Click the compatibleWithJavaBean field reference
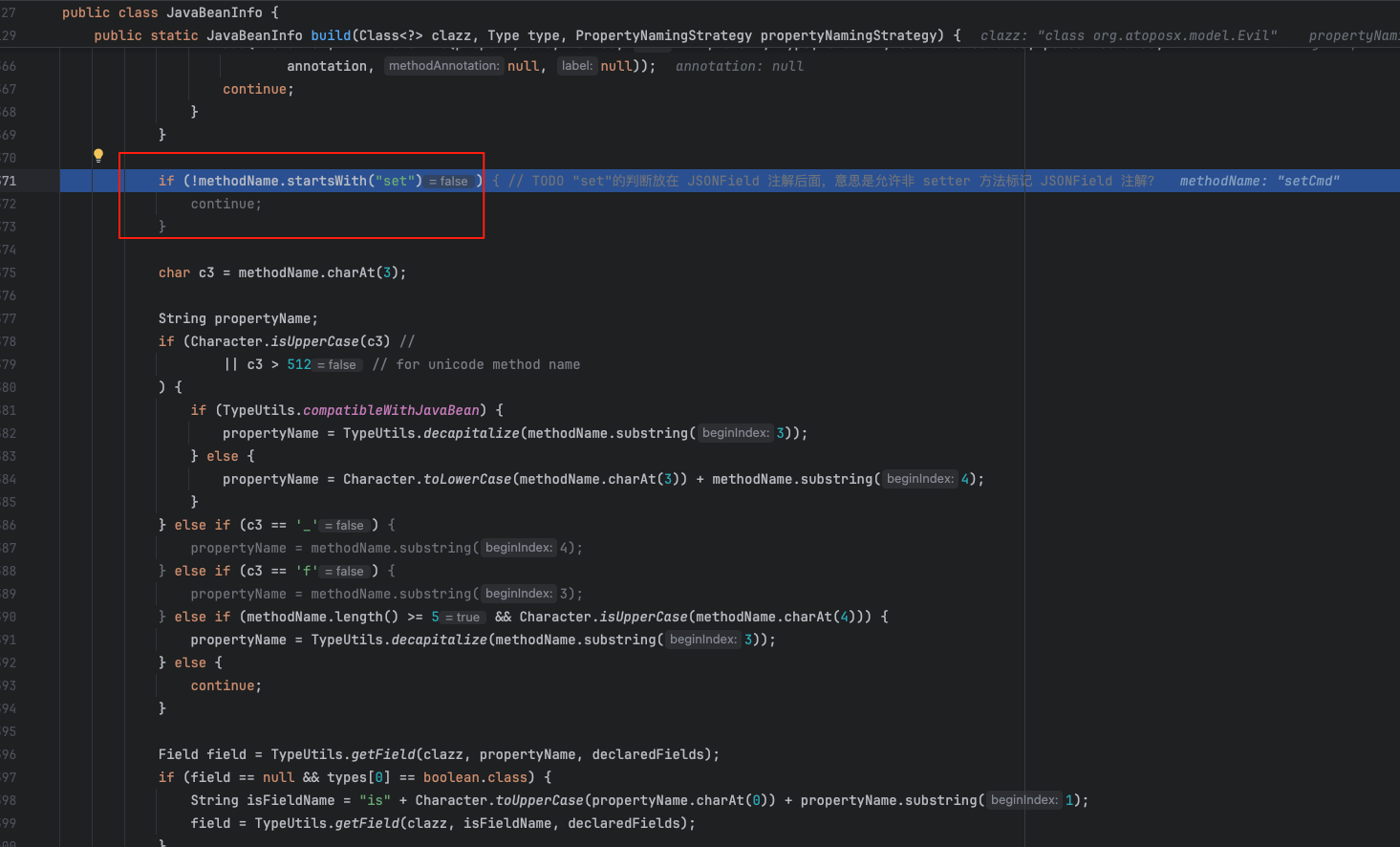Screen dimensions: 1400x847 pyautogui.click(x=391, y=410)
